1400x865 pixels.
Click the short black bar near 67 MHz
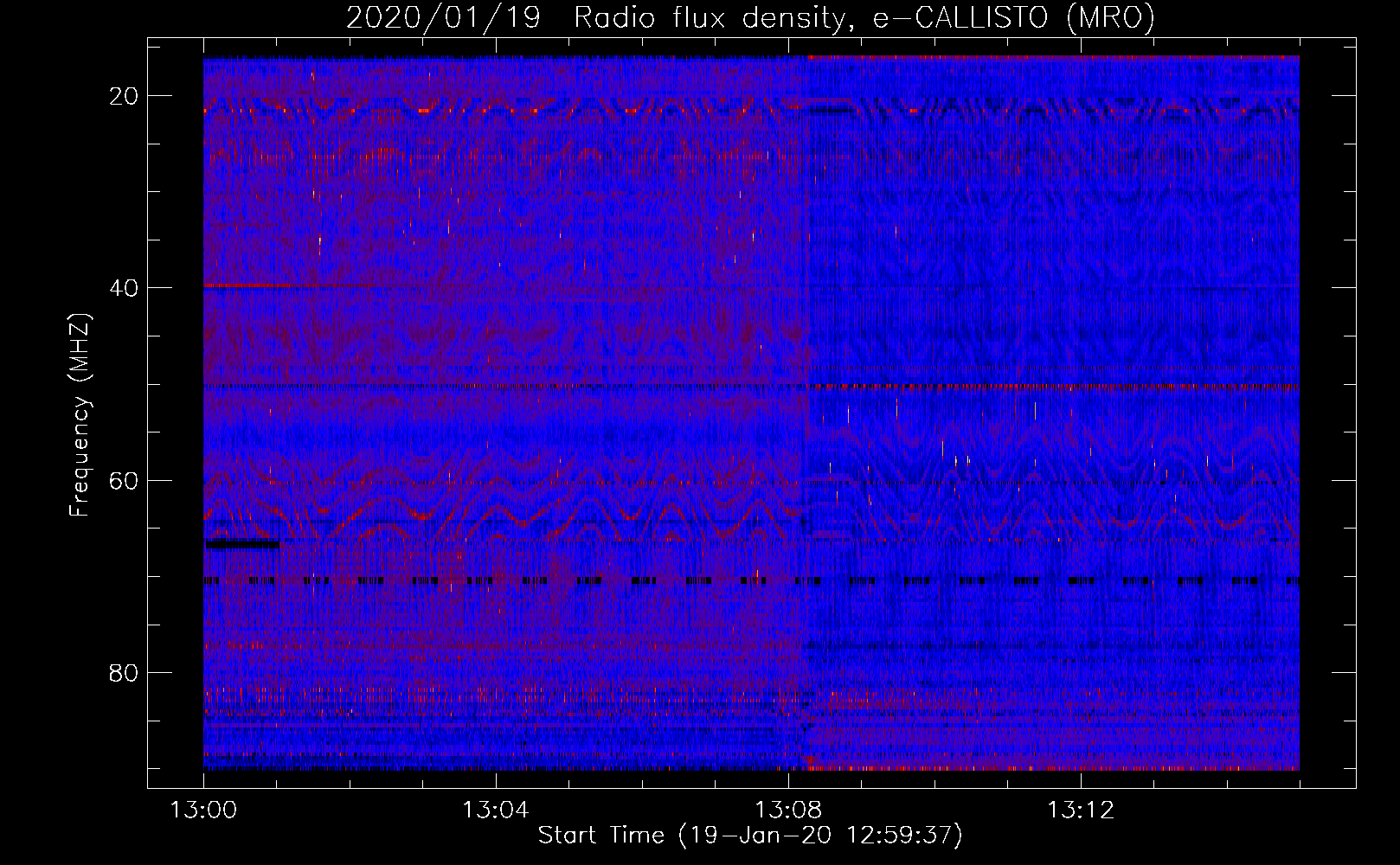pos(241,544)
